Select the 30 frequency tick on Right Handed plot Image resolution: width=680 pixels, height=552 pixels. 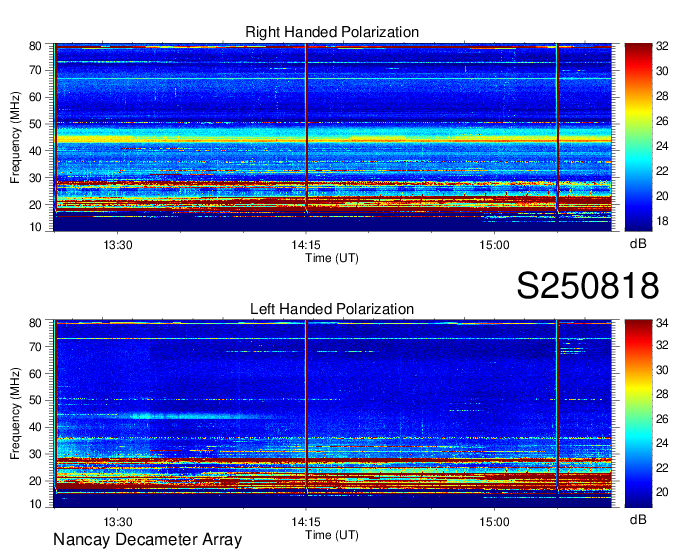point(35,178)
